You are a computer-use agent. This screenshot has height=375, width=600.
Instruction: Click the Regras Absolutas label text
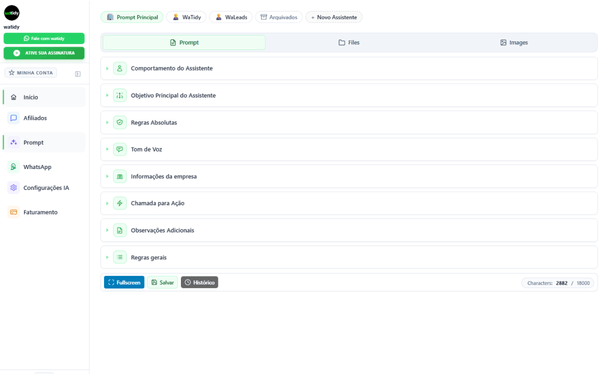click(x=154, y=122)
